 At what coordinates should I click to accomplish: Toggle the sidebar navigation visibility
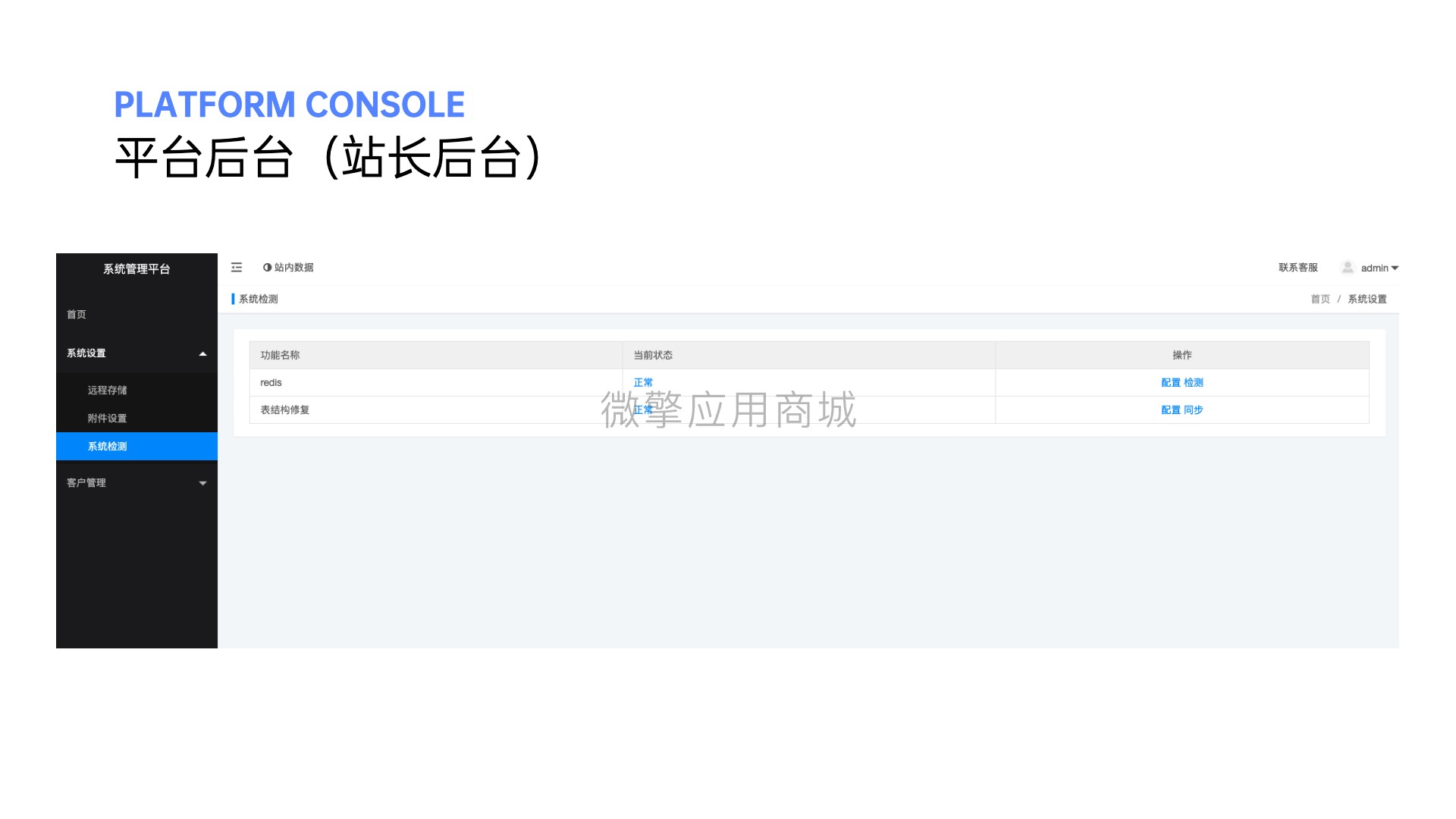tap(237, 267)
